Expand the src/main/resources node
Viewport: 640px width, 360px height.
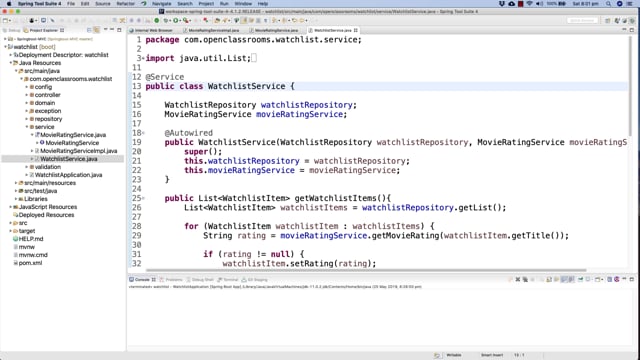click(x=16, y=183)
